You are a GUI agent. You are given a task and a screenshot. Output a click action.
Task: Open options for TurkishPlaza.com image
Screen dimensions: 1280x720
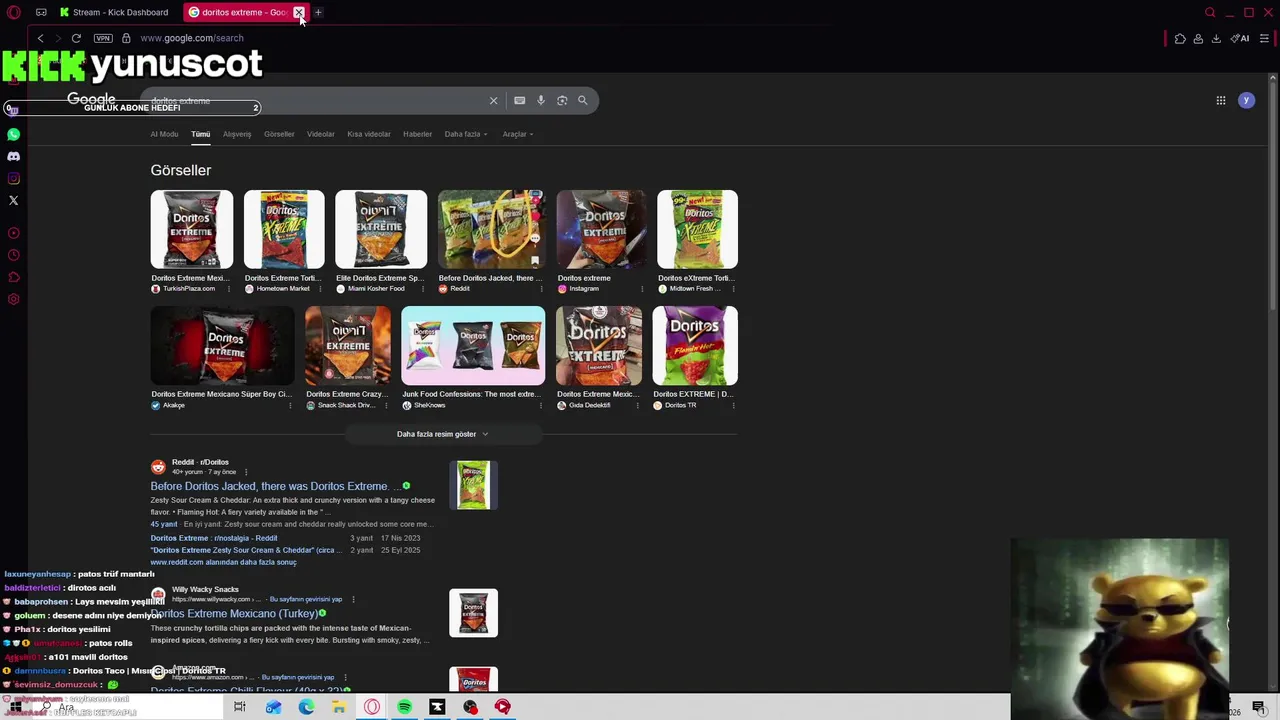tap(228, 289)
